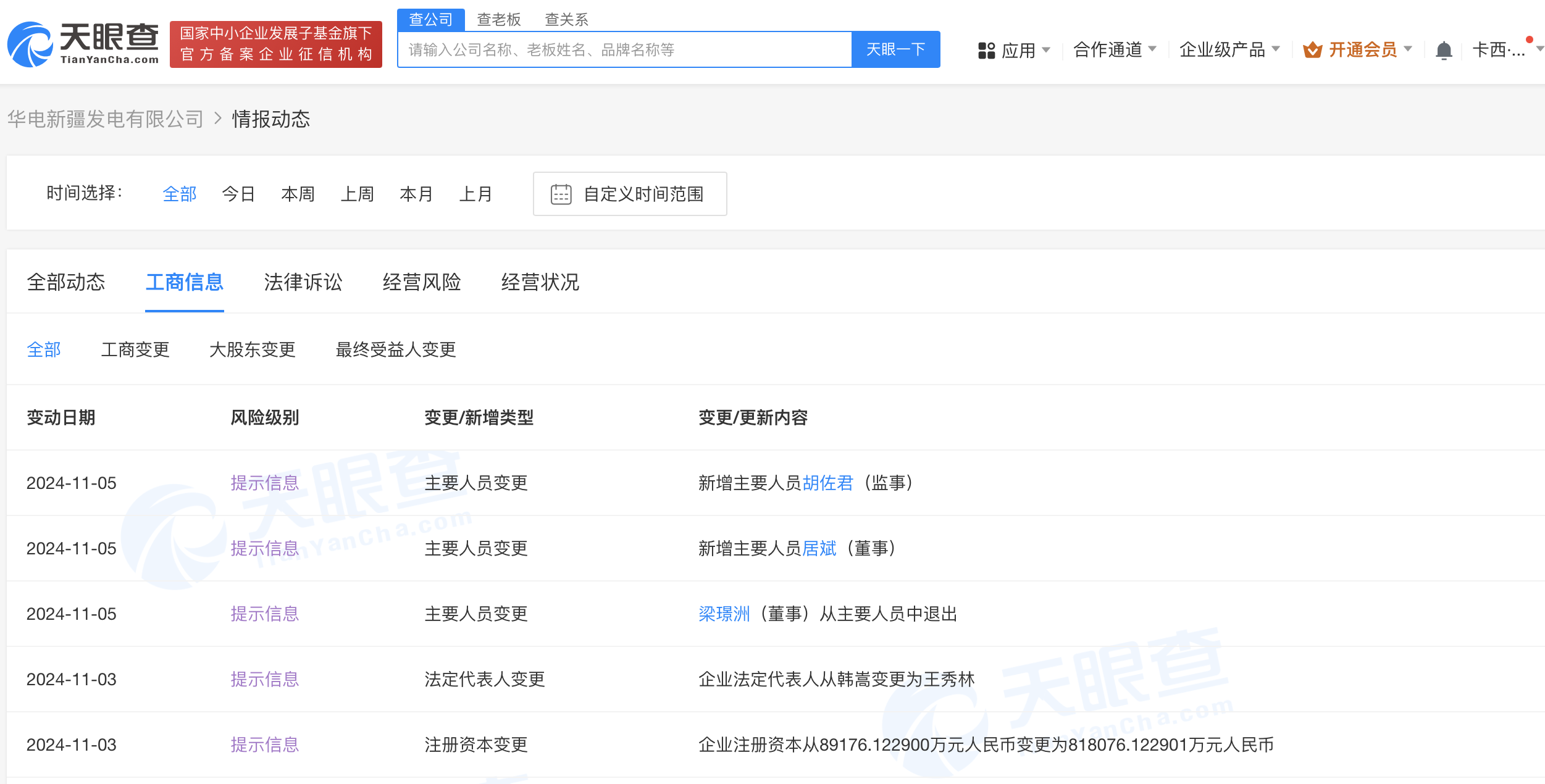1545x784 pixels.
Task: Switch to the 查老板 search tab
Action: pyautogui.click(x=498, y=20)
